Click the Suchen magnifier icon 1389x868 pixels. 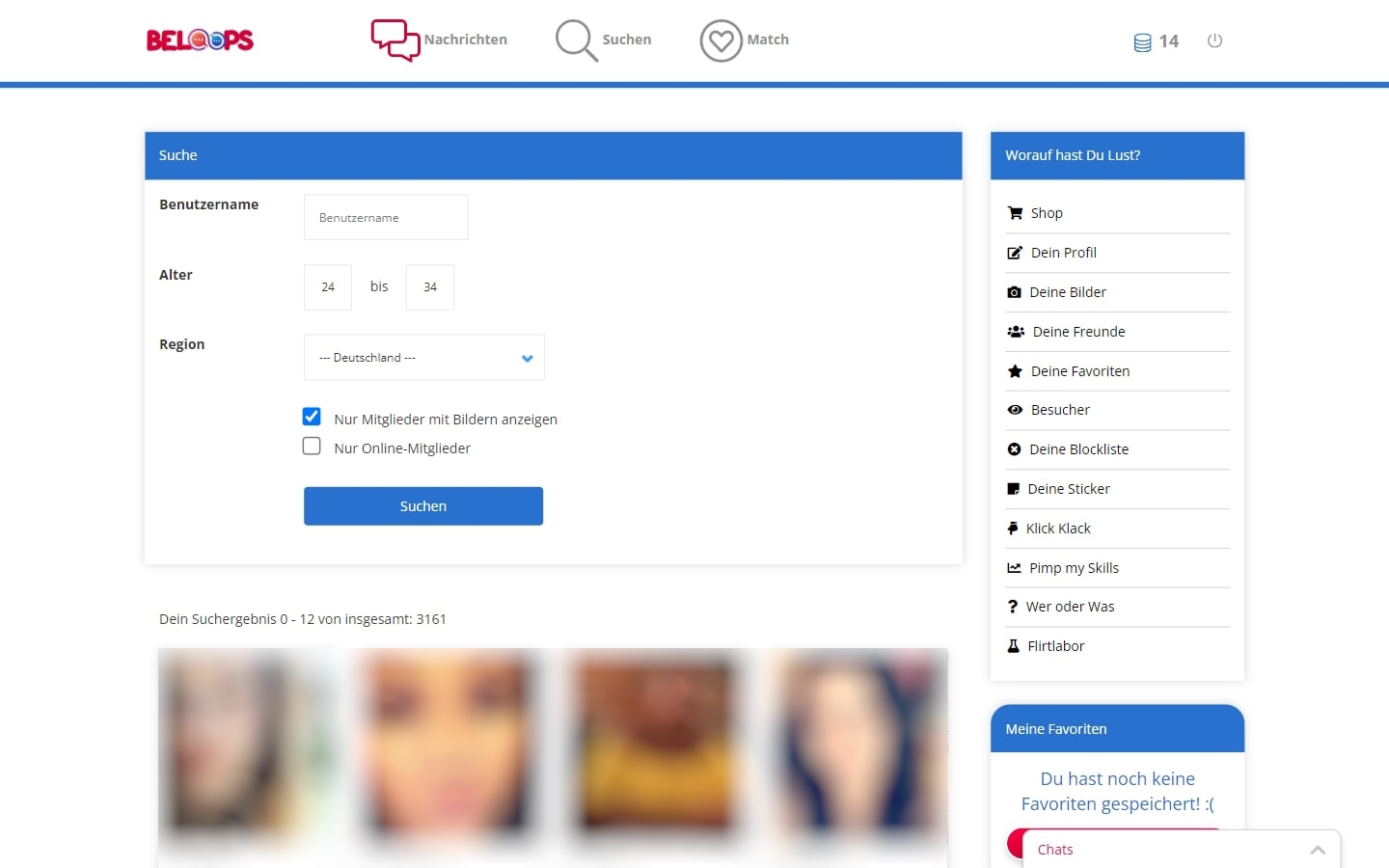point(575,40)
